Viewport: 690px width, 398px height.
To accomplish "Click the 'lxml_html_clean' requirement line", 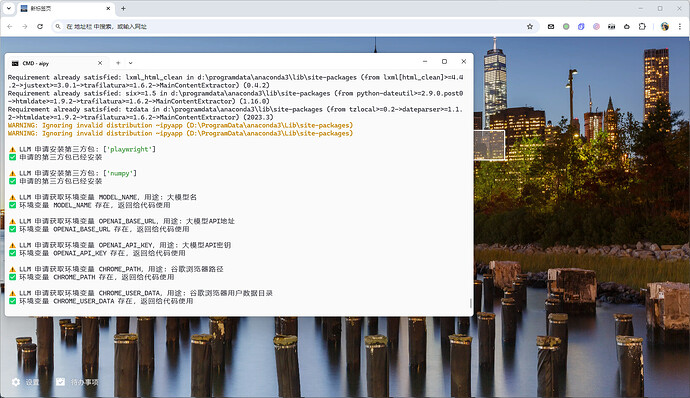I will [x=235, y=81].
